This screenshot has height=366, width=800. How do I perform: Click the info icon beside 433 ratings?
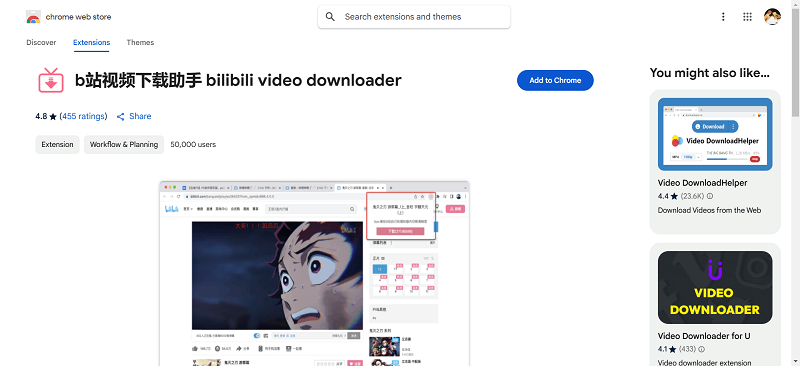(x=702, y=350)
